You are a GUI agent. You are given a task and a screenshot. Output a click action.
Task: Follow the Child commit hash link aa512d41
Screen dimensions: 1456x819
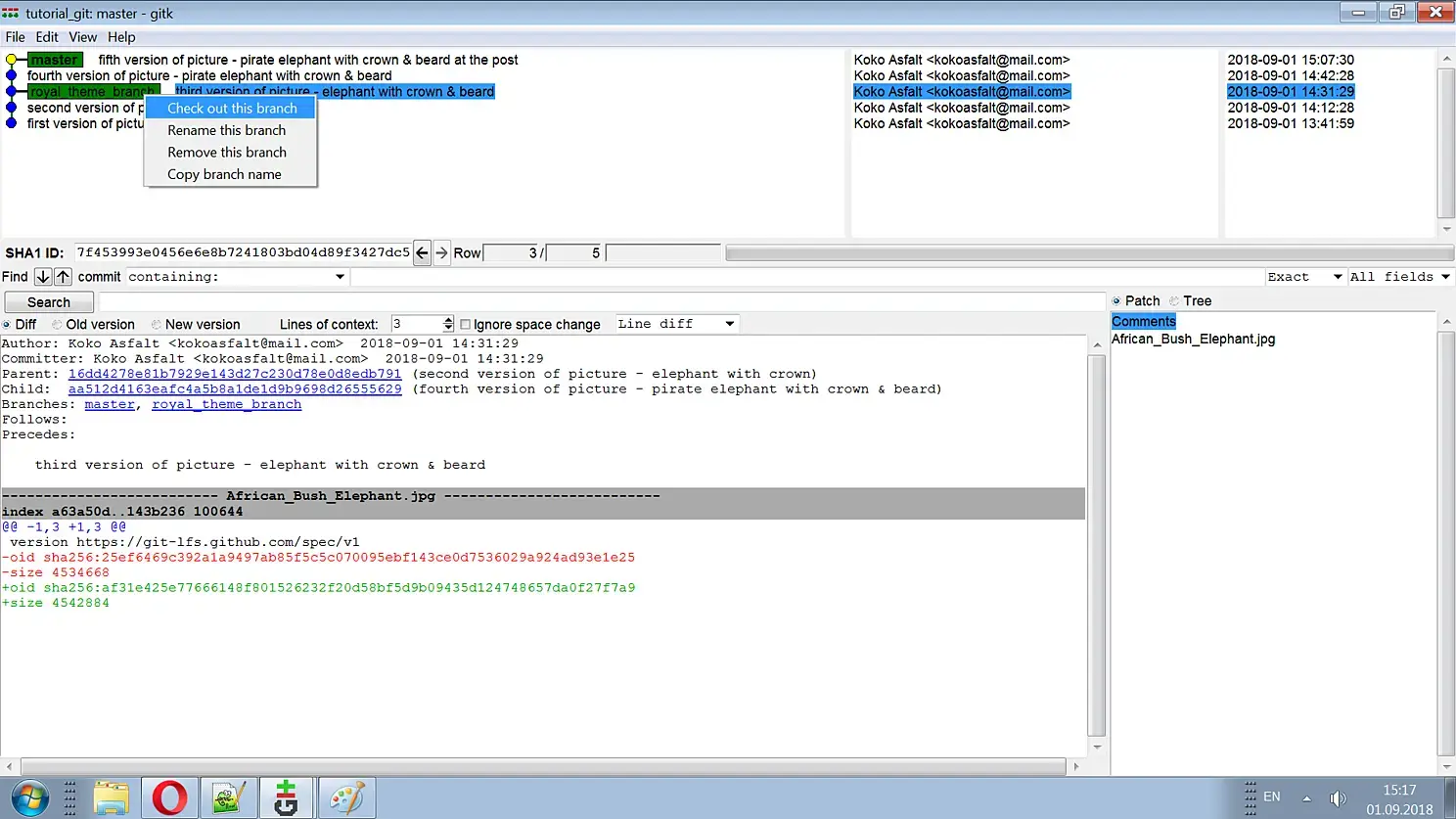click(x=235, y=389)
